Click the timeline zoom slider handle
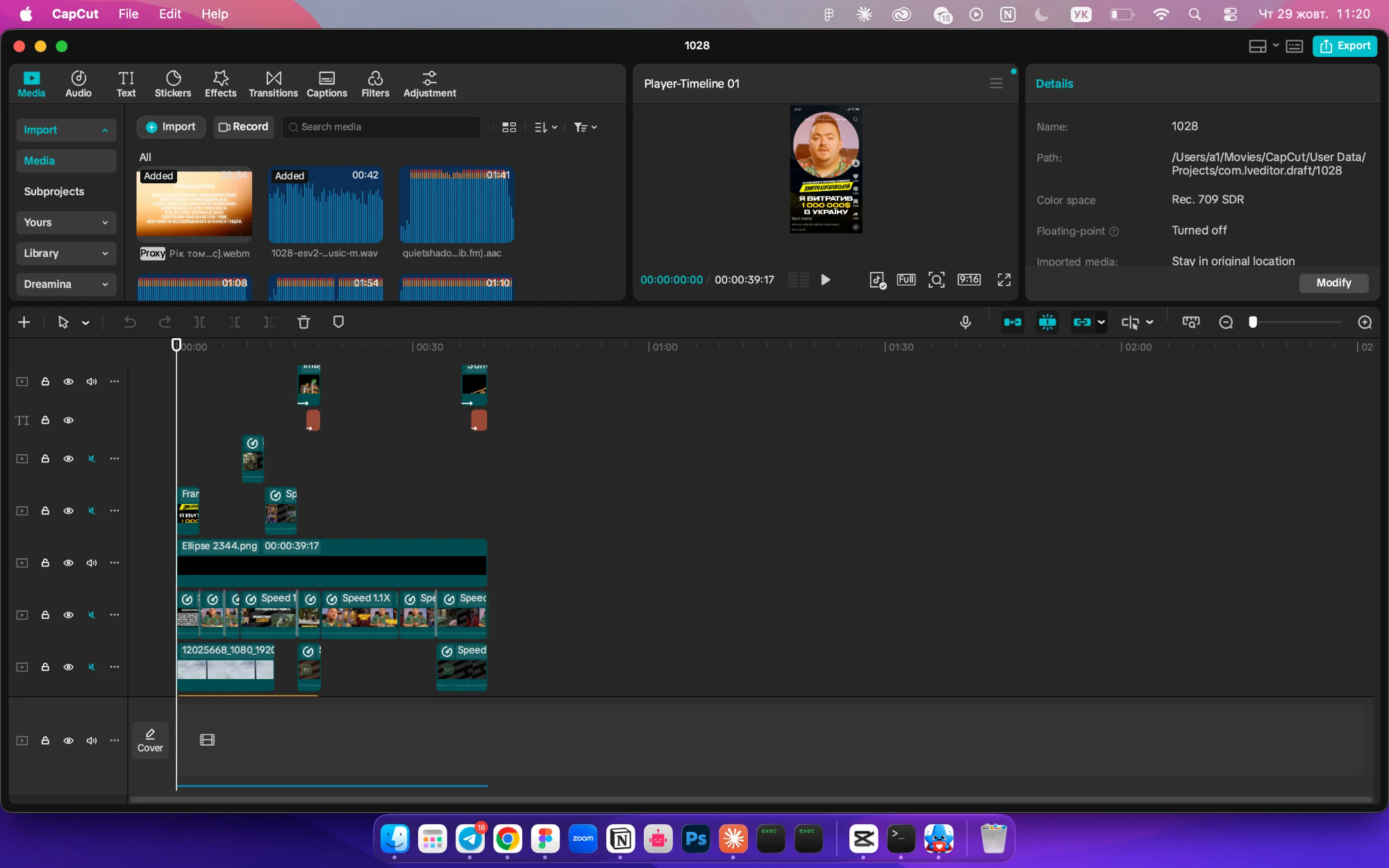The width and height of the screenshot is (1389, 868). click(x=1253, y=322)
